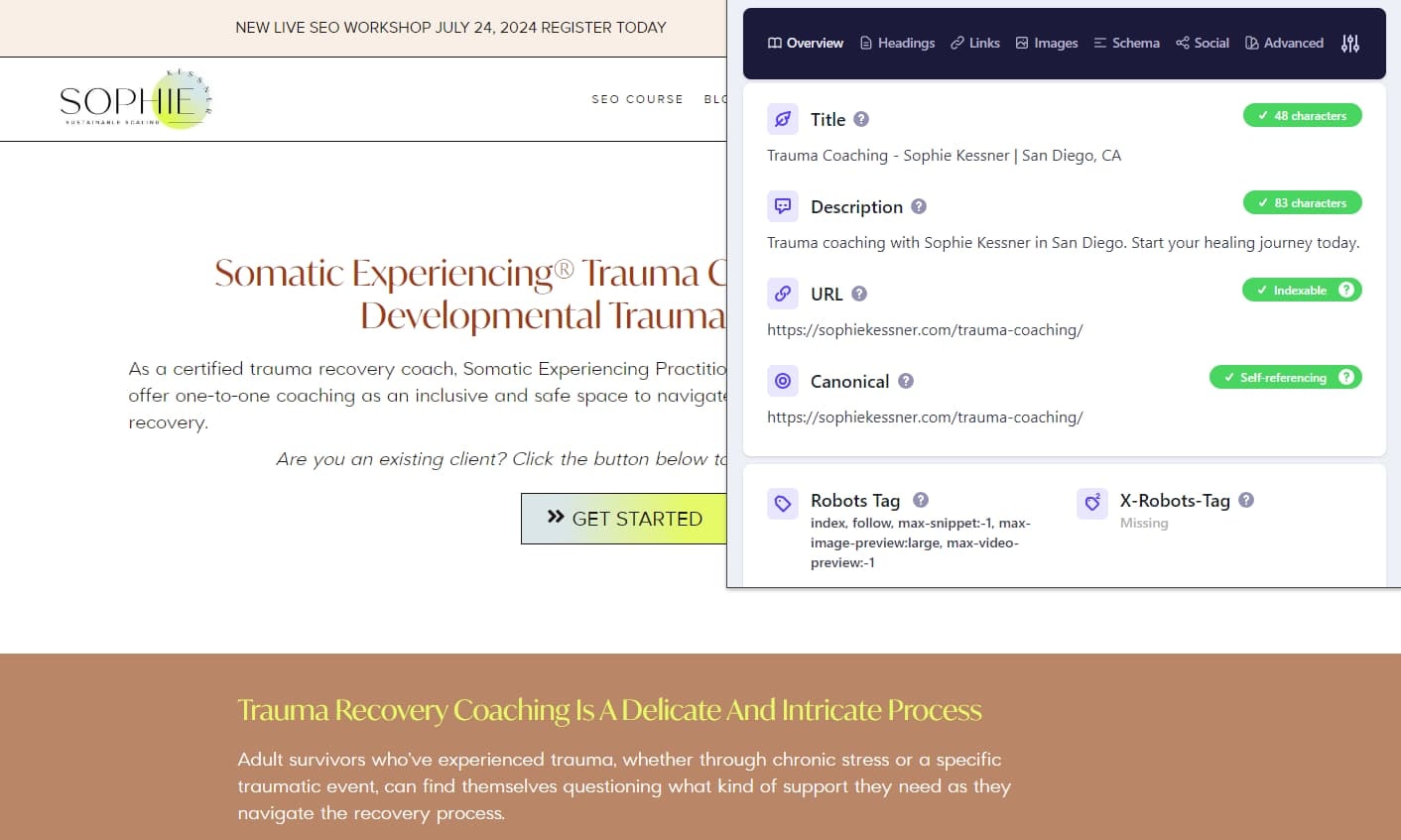
Task: Click the URL value sophiekessner.com/trauma-coaching
Action: tap(925, 330)
